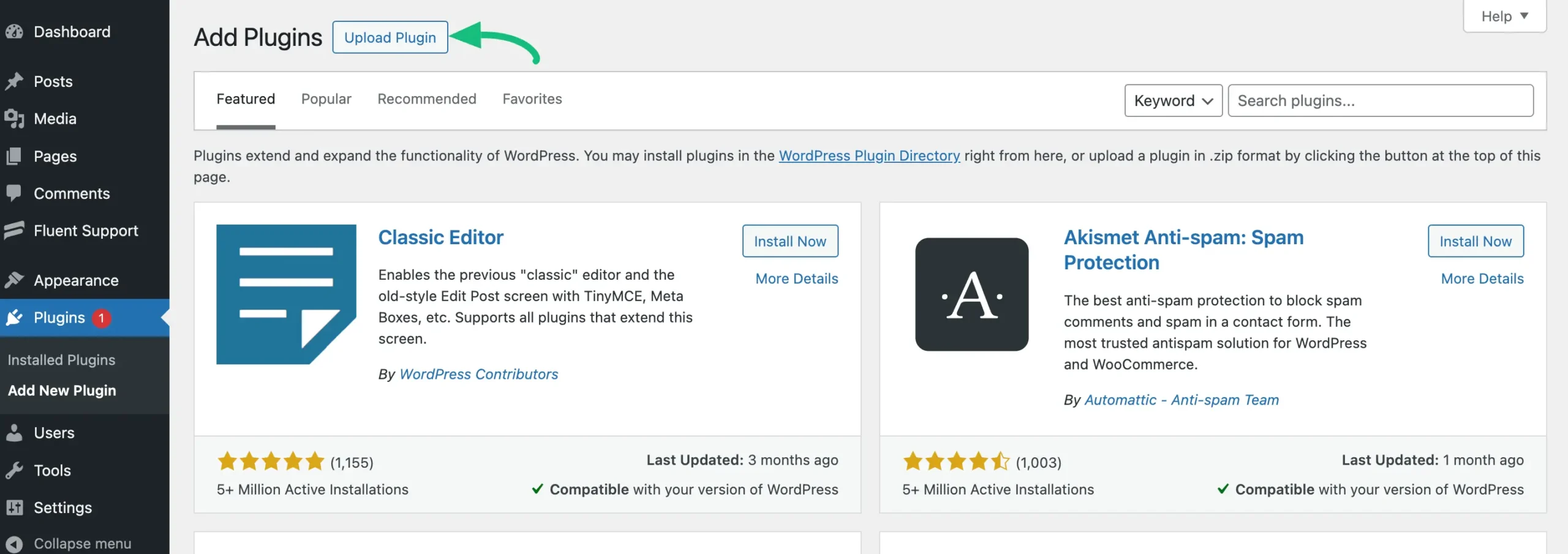Open Users via the person icon

coord(14,433)
